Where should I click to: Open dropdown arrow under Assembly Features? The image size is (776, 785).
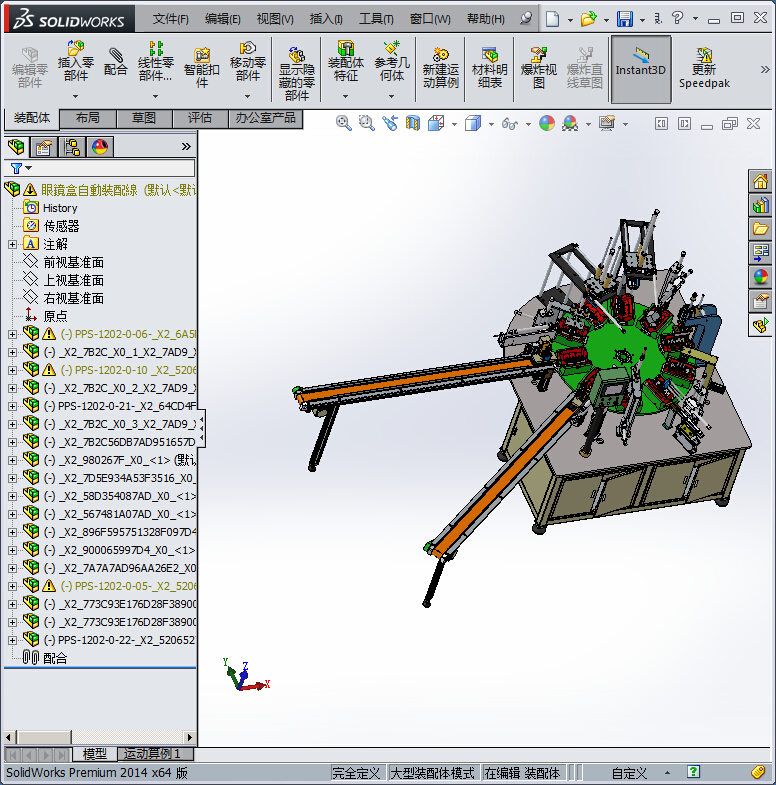[345, 96]
